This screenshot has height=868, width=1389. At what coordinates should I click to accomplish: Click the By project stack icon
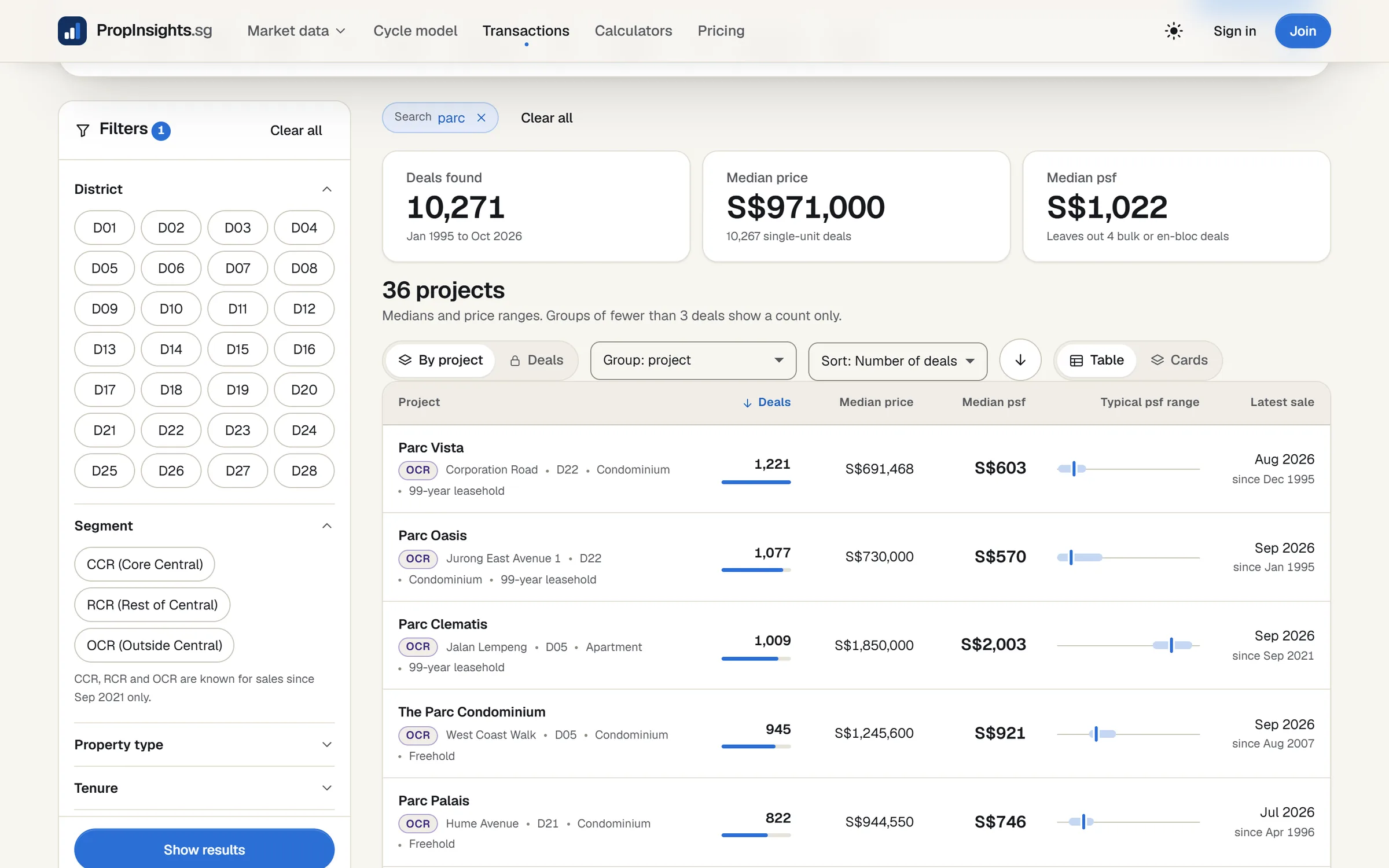coord(405,360)
